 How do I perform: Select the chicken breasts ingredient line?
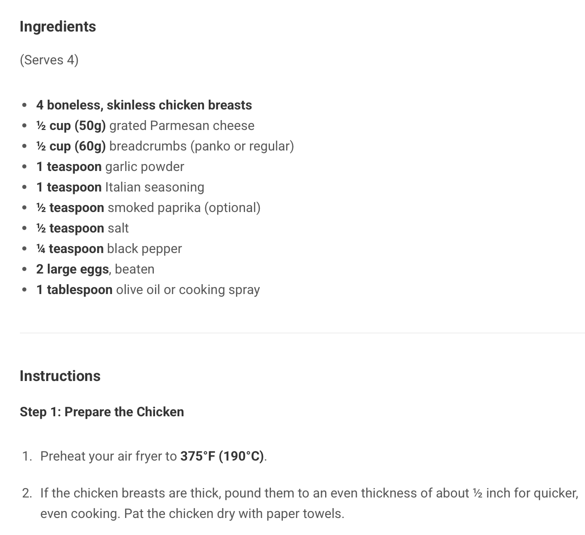144,105
